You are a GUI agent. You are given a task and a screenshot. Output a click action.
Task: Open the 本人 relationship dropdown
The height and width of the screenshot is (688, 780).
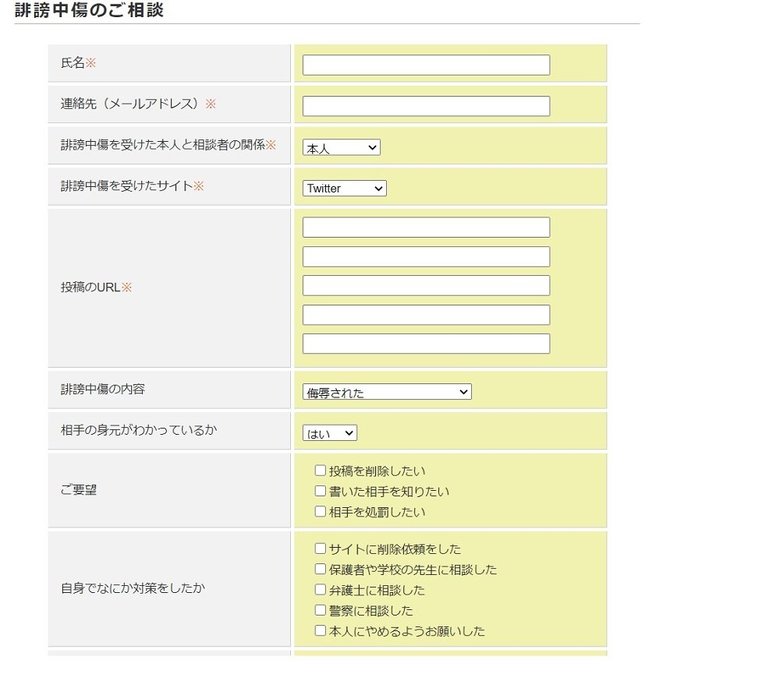click(x=341, y=148)
